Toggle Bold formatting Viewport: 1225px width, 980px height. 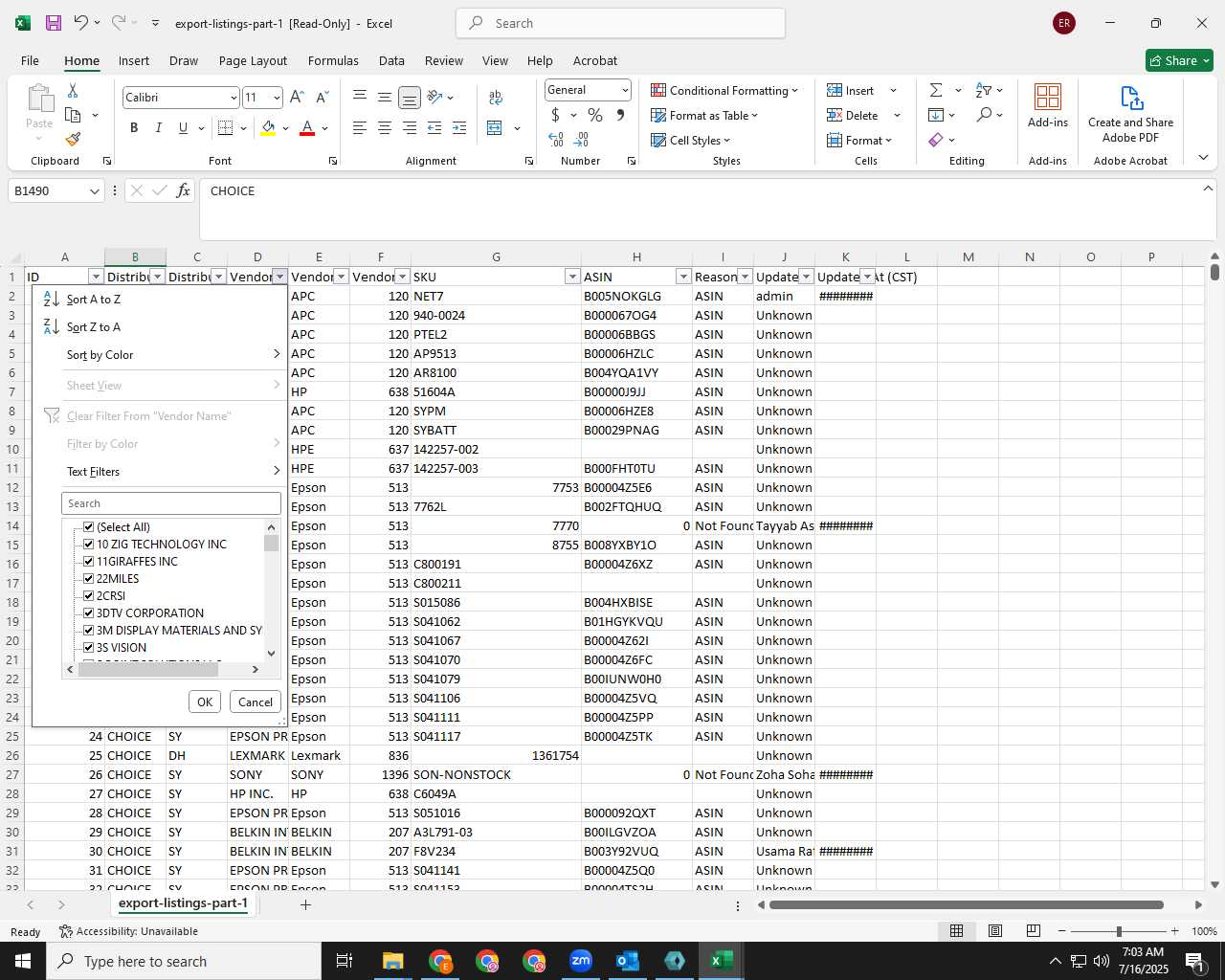[x=134, y=127]
